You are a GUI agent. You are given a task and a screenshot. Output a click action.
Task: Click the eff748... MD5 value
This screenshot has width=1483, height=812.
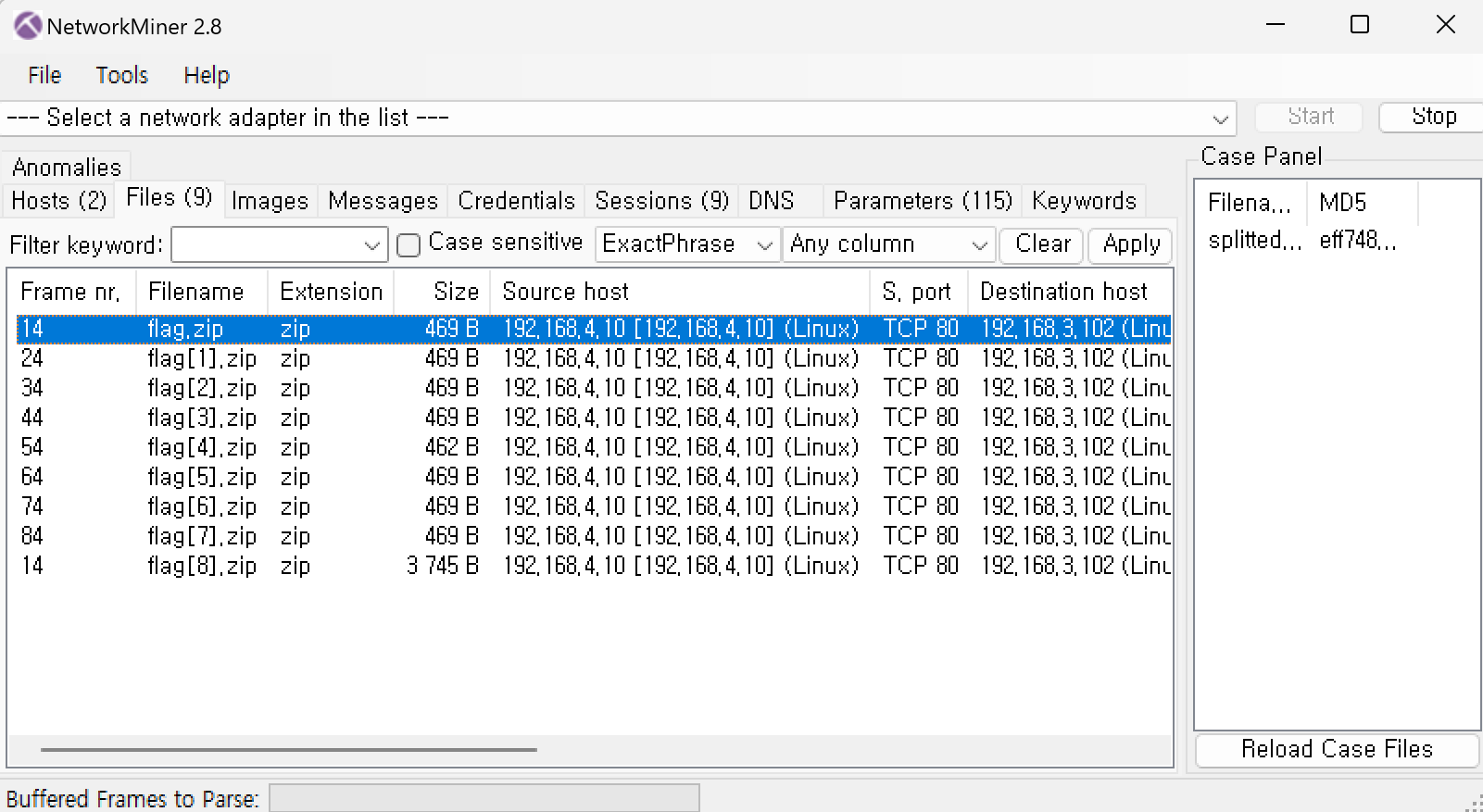(1358, 241)
